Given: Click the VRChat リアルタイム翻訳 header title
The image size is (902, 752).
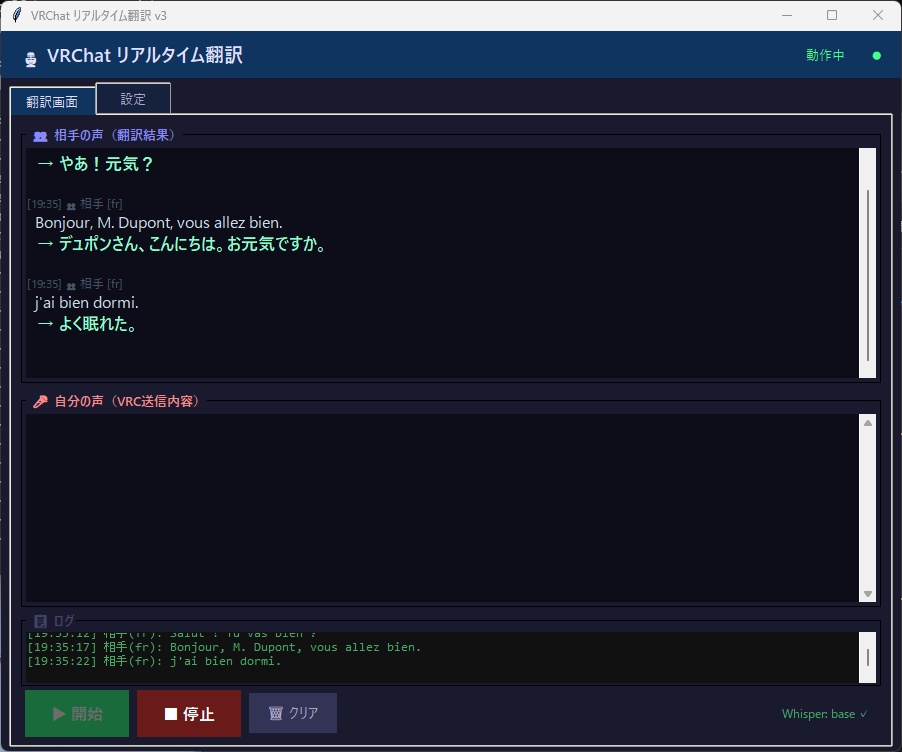Looking at the screenshot, I should click(144, 55).
